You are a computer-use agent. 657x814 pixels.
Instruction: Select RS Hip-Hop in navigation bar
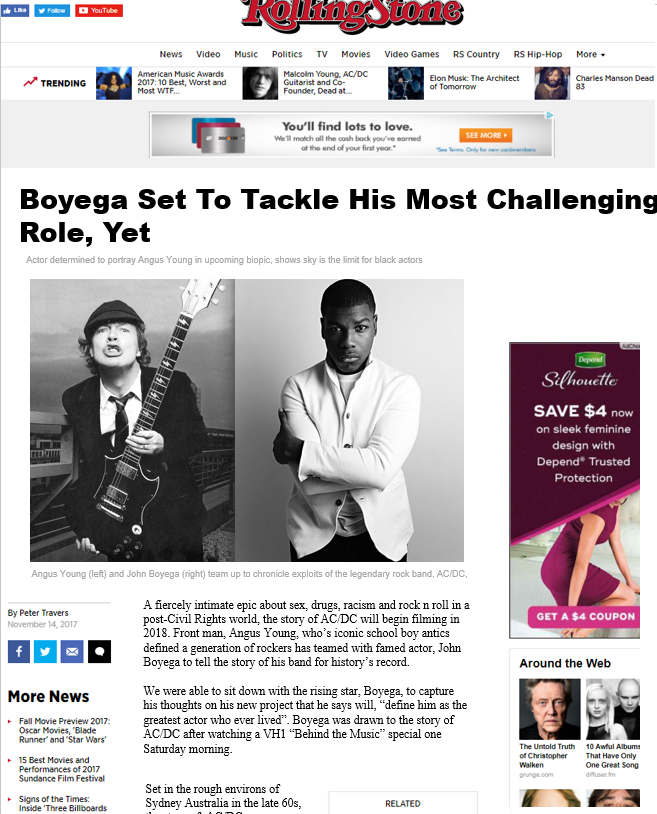click(x=538, y=54)
